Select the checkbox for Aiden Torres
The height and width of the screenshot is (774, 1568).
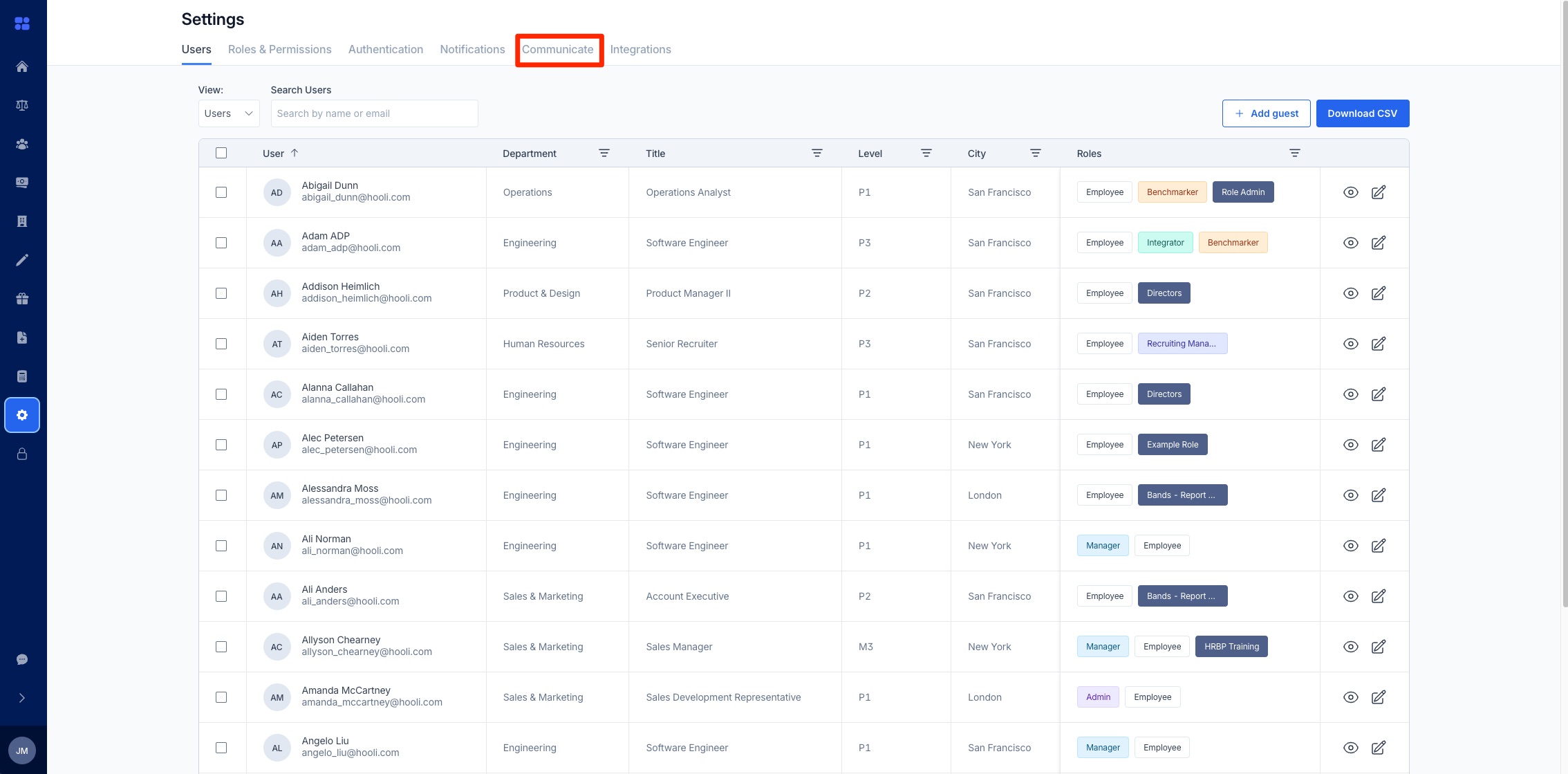point(221,344)
